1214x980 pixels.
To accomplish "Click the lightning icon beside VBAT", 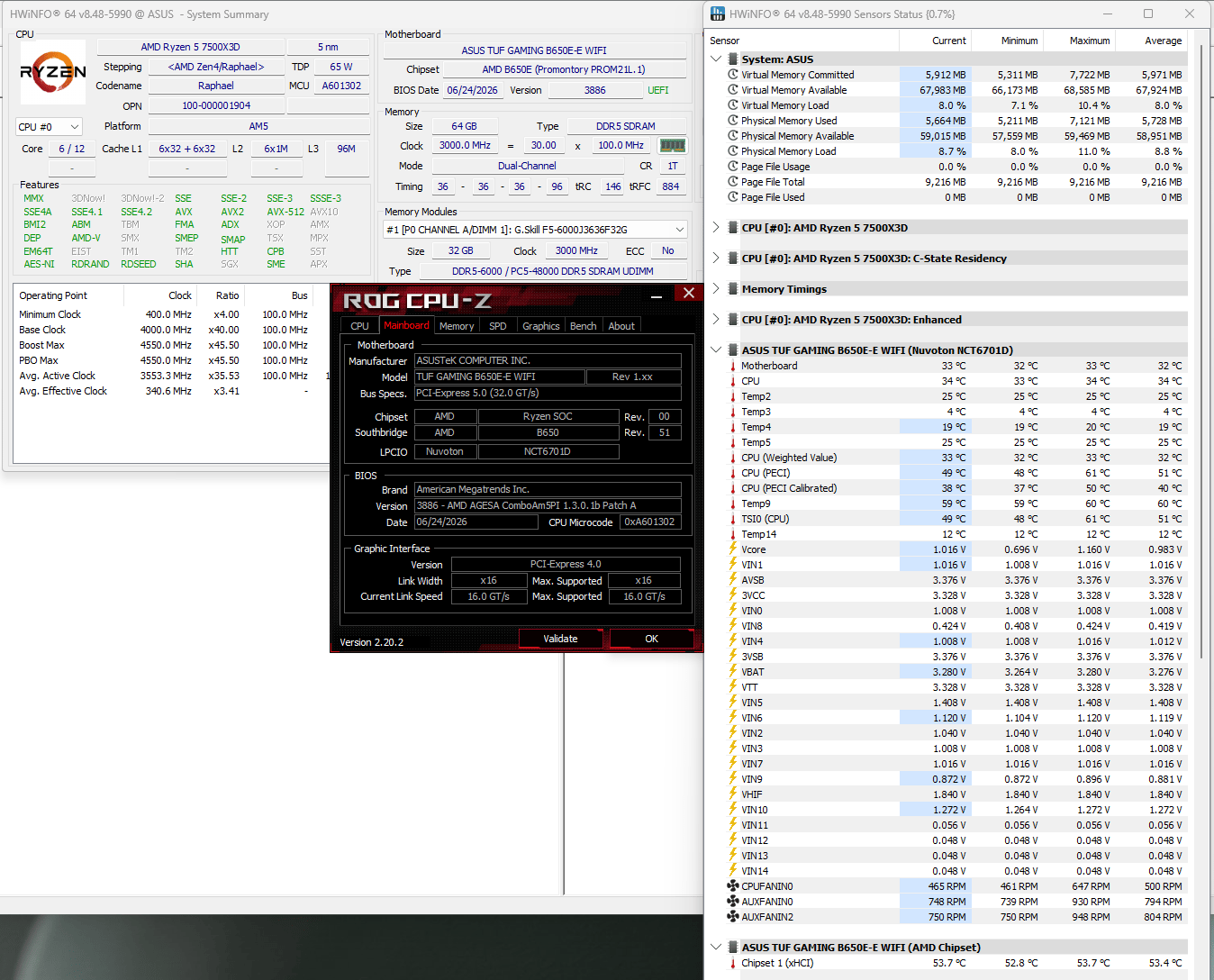I will 733,671.
